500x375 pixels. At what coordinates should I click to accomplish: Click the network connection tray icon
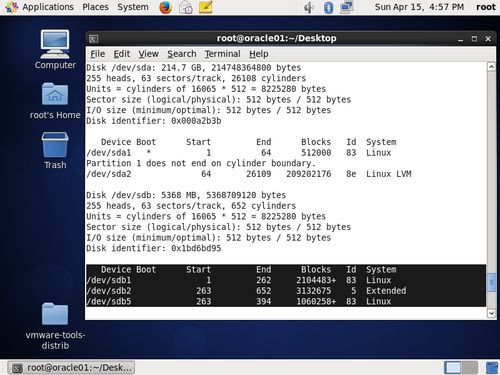click(x=347, y=7)
